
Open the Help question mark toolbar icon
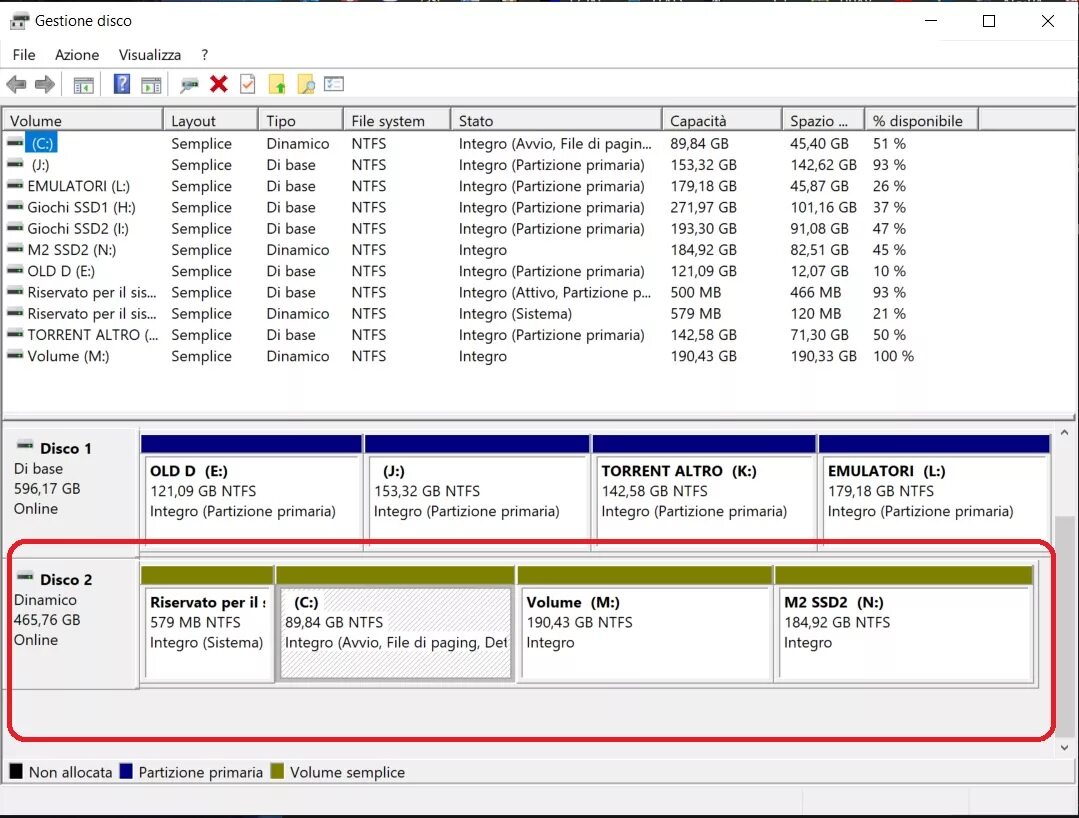(122, 84)
